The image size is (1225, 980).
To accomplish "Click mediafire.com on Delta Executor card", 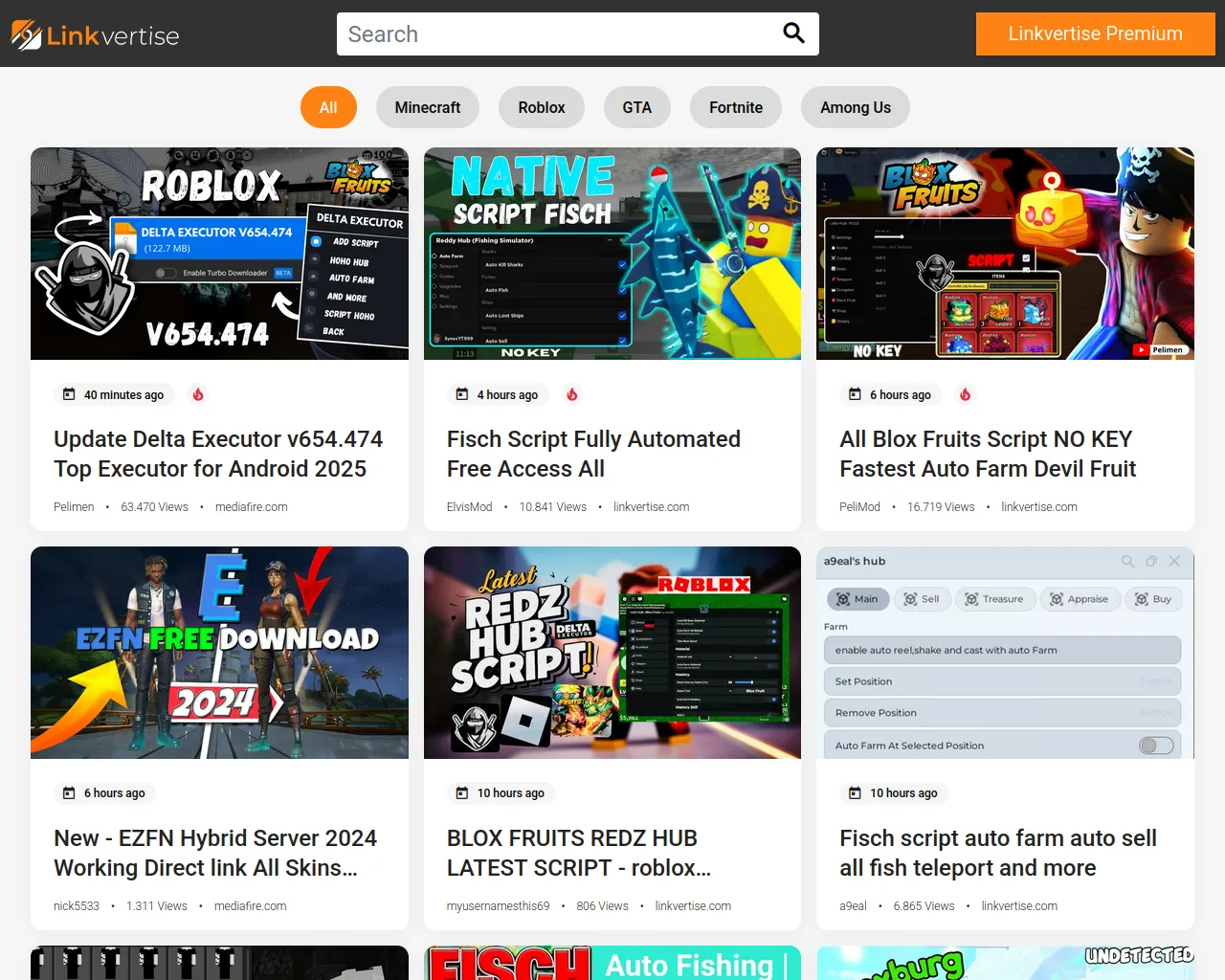I will (251, 507).
